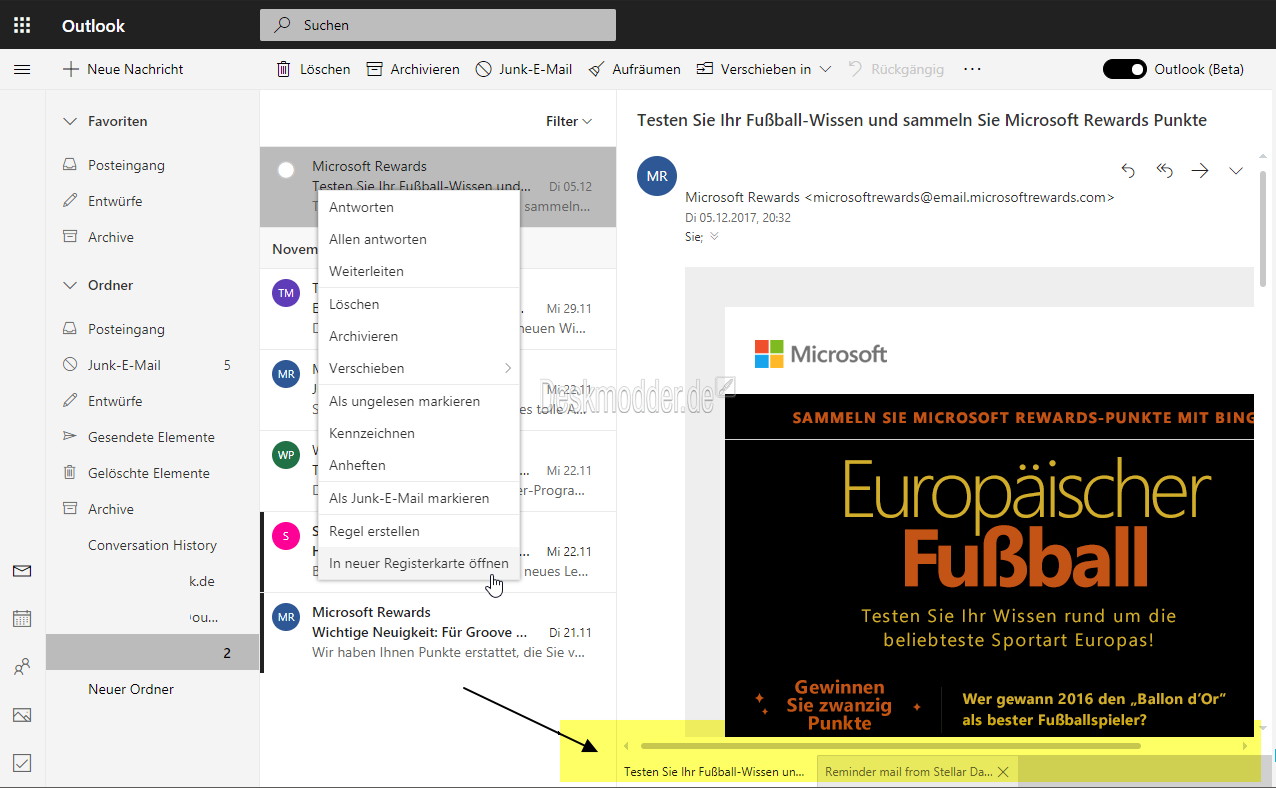This screenshot has width=1276, height=788.
Task: Choose Allen antworten in the context menu
Action: tap(419, 239)
